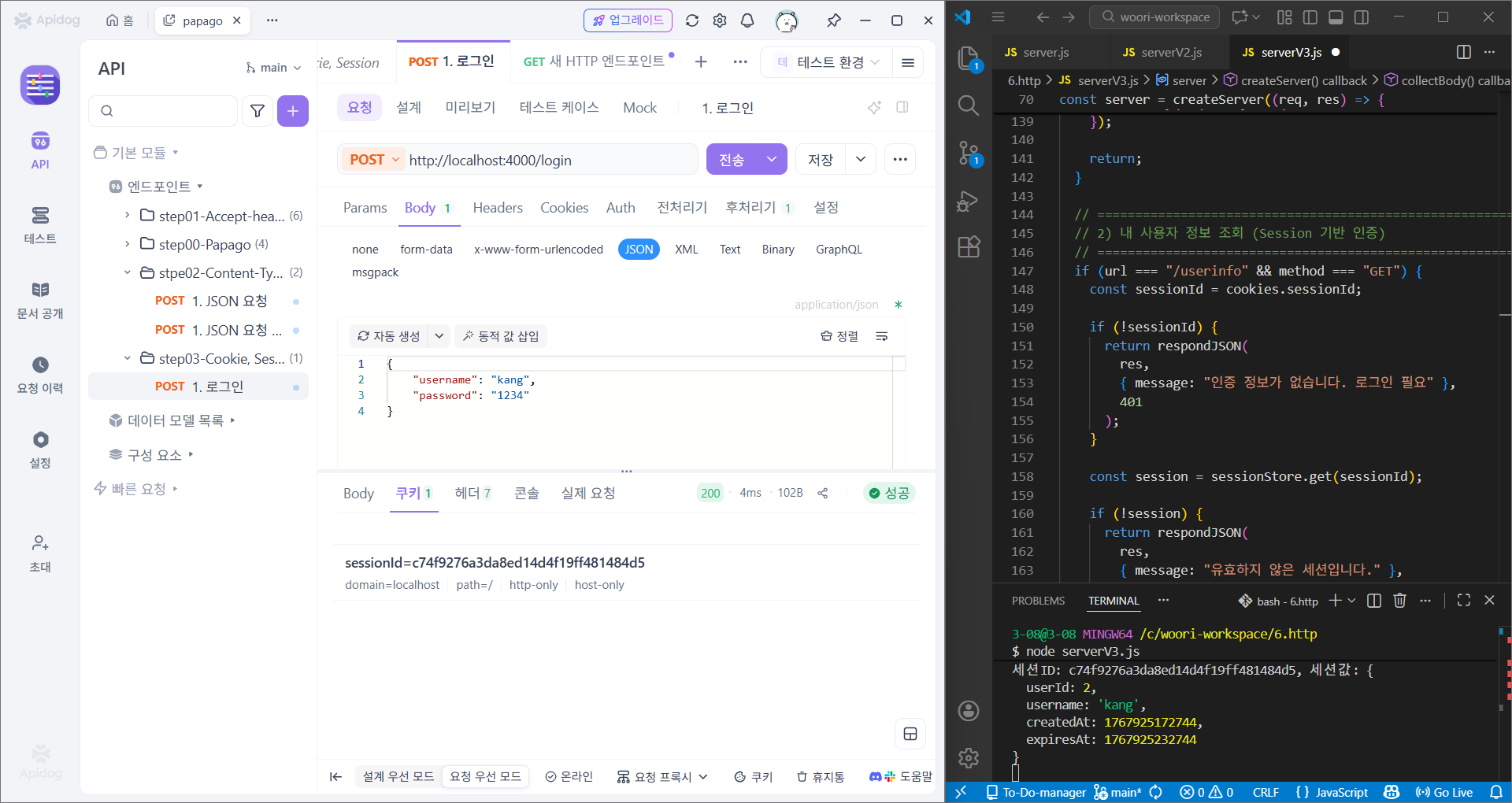The height and width of the screenshot is (803, 1512).
Task: Open the 전송 send button dropdown arrow
Action: point(772,160)
